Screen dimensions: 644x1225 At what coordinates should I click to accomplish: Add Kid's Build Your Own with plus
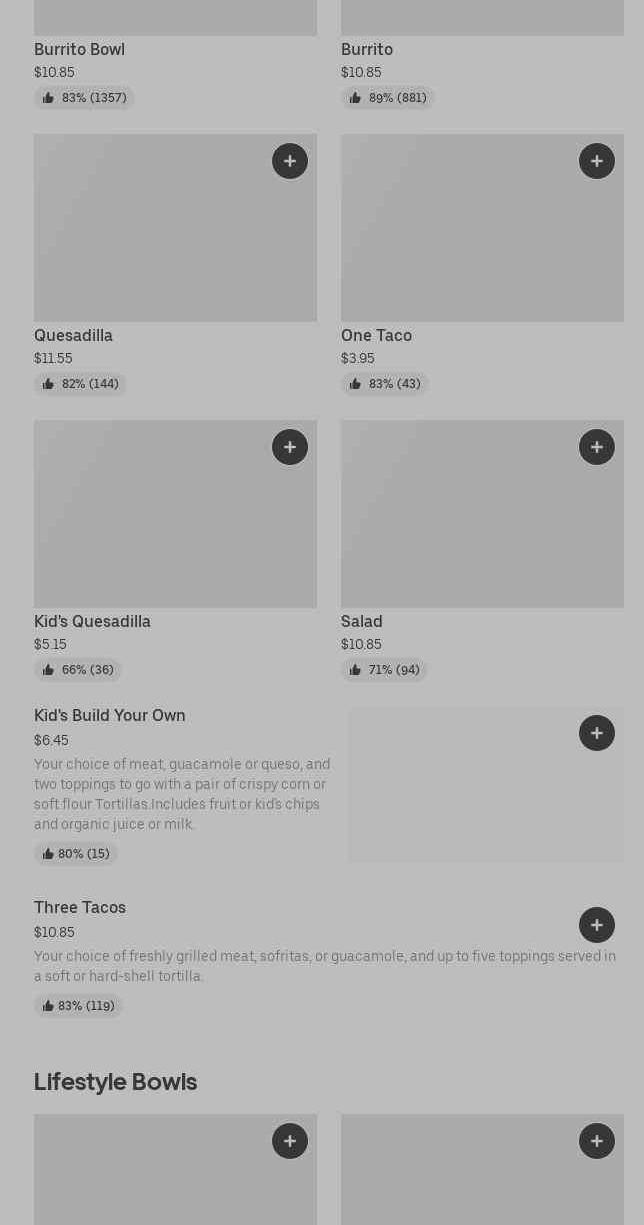pyautogui.click(x=597, y=733)
